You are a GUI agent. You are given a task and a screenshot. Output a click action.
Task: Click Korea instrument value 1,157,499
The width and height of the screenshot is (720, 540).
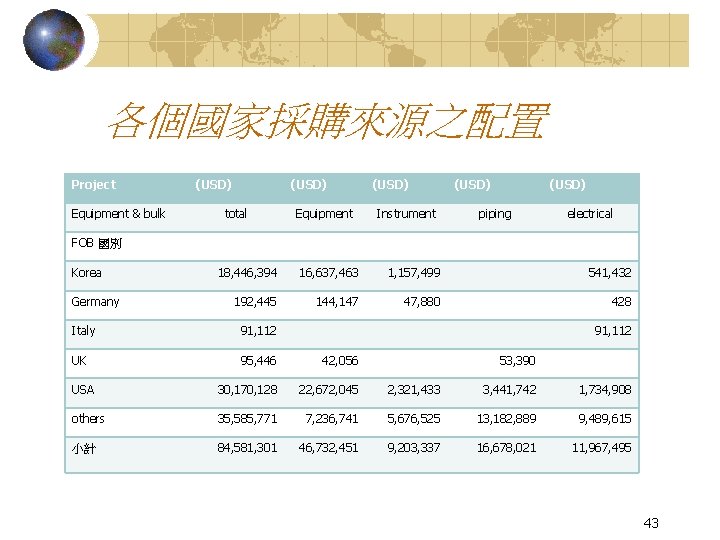414,273
